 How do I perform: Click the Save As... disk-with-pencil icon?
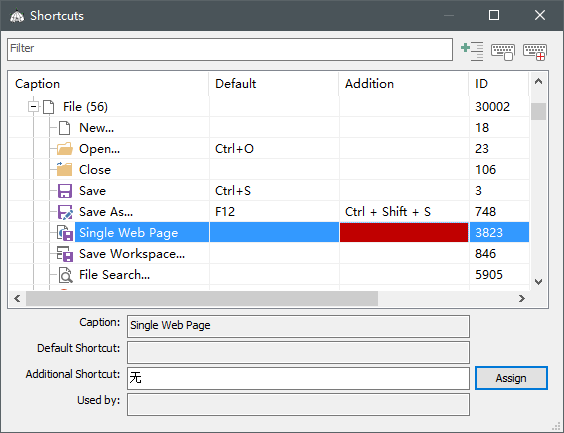point(65,212)
